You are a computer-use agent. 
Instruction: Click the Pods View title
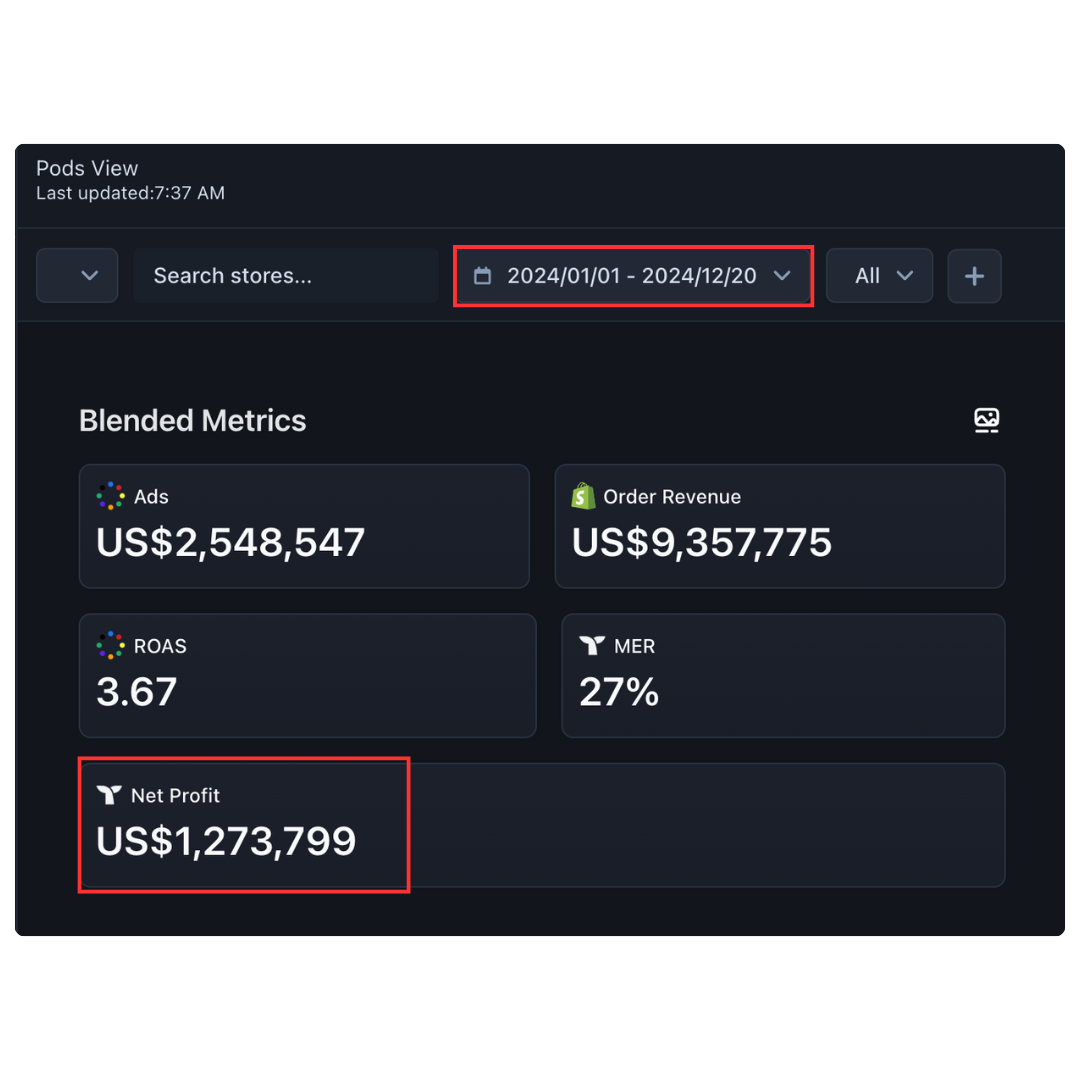[x=87, y=168]
